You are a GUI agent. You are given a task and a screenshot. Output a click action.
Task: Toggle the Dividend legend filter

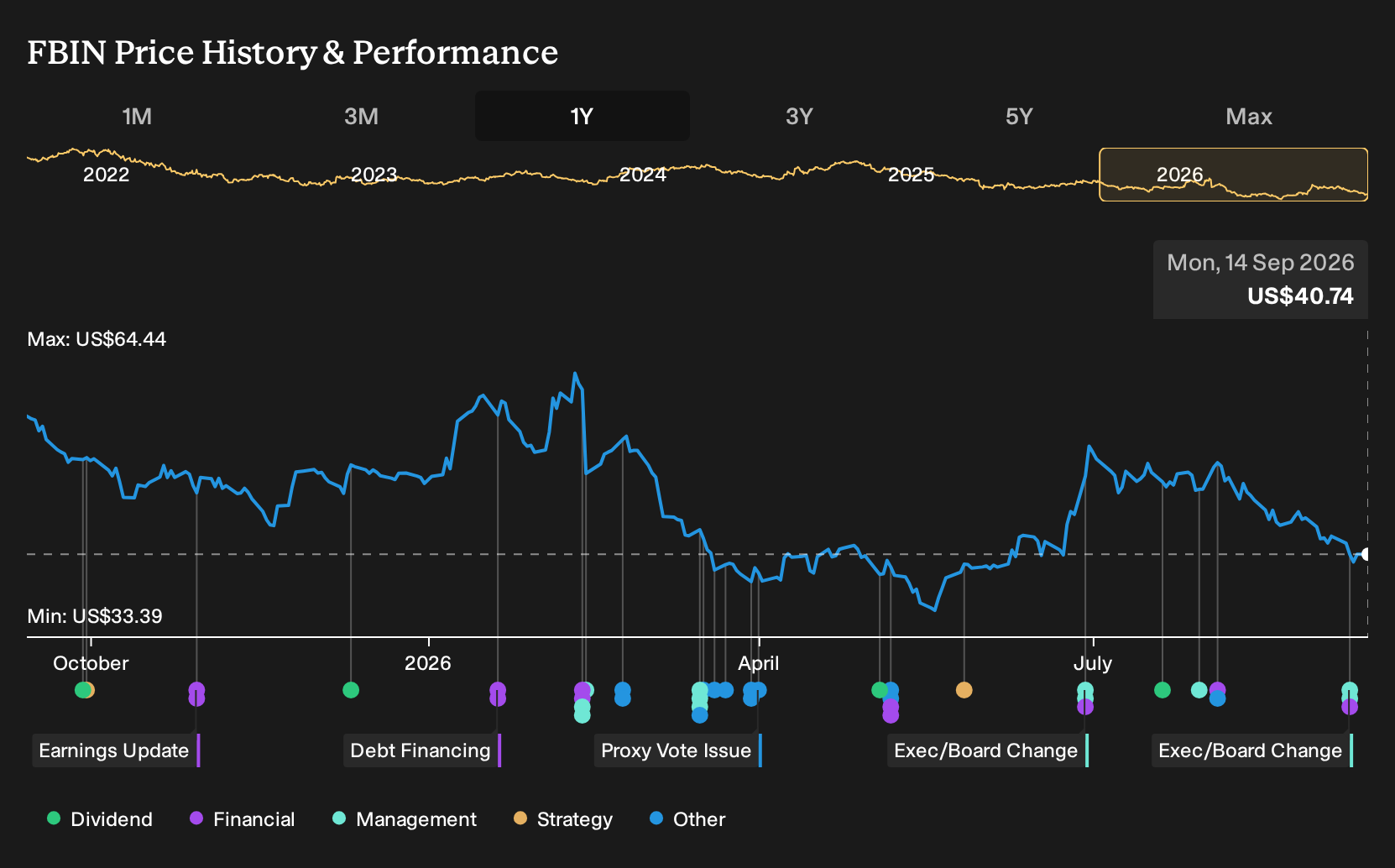(x=100, y=819)
